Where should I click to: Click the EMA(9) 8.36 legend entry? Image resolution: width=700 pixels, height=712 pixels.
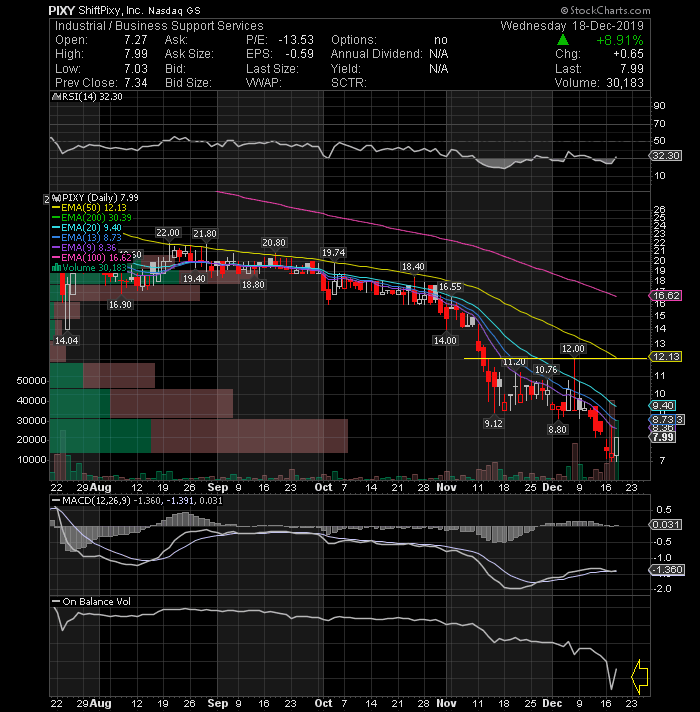pos(89,247)
